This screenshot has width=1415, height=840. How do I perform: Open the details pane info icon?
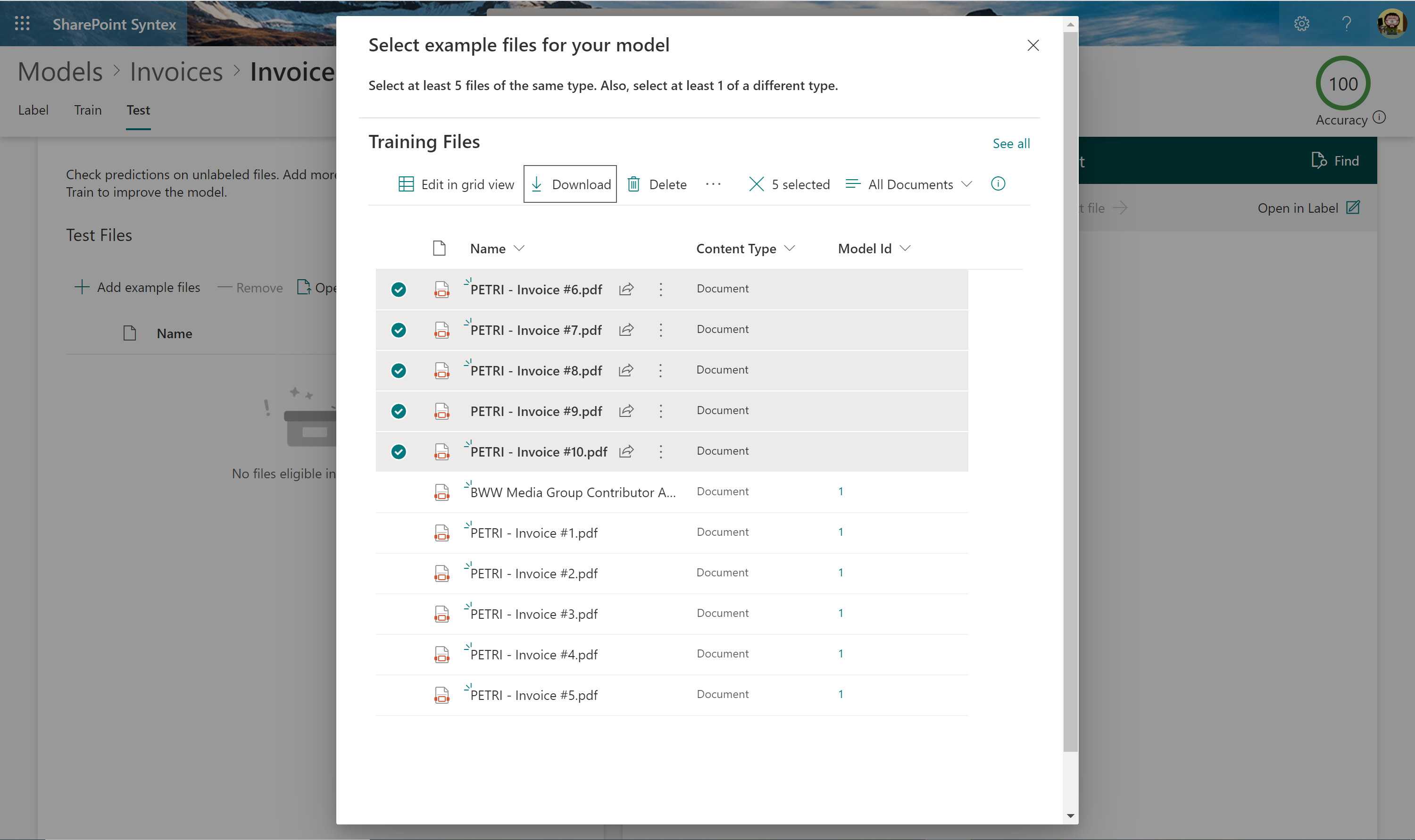[998, 184]
